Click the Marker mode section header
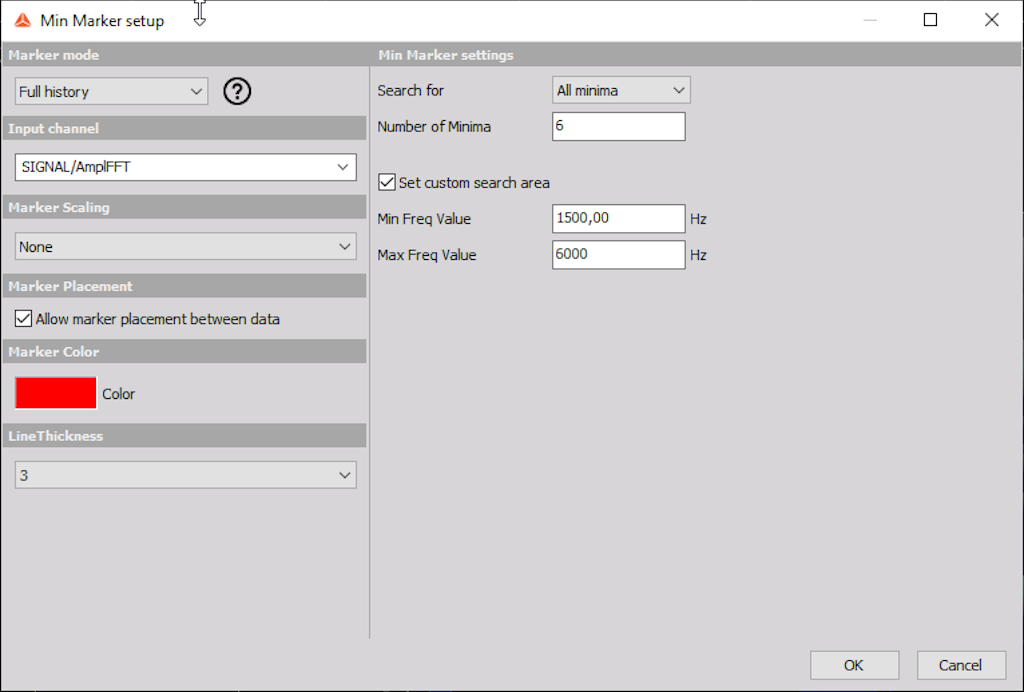Viewport: 1024px width, 692px height. 185,55
